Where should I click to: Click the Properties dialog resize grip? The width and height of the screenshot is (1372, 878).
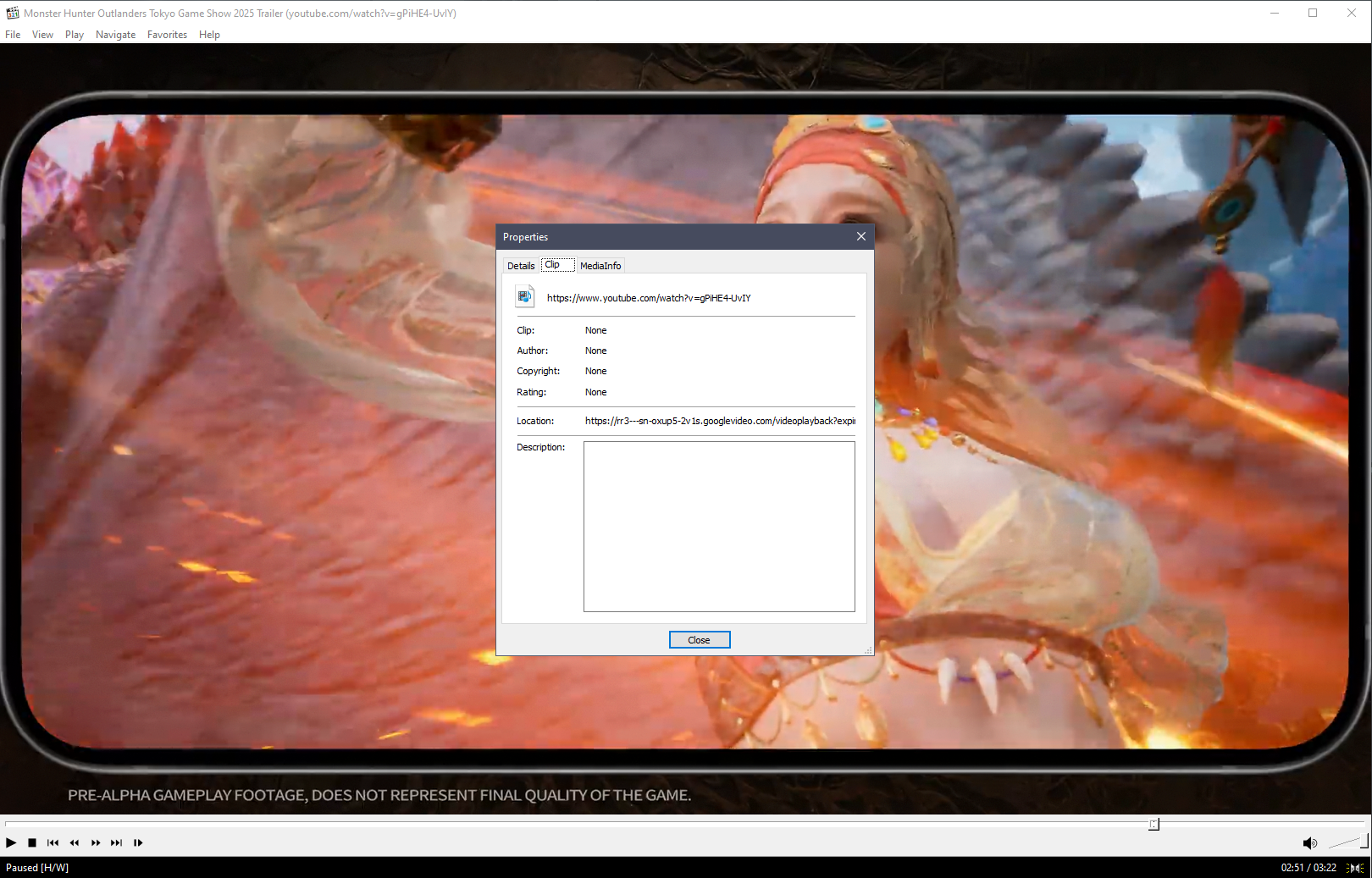[x=868, y=650]
